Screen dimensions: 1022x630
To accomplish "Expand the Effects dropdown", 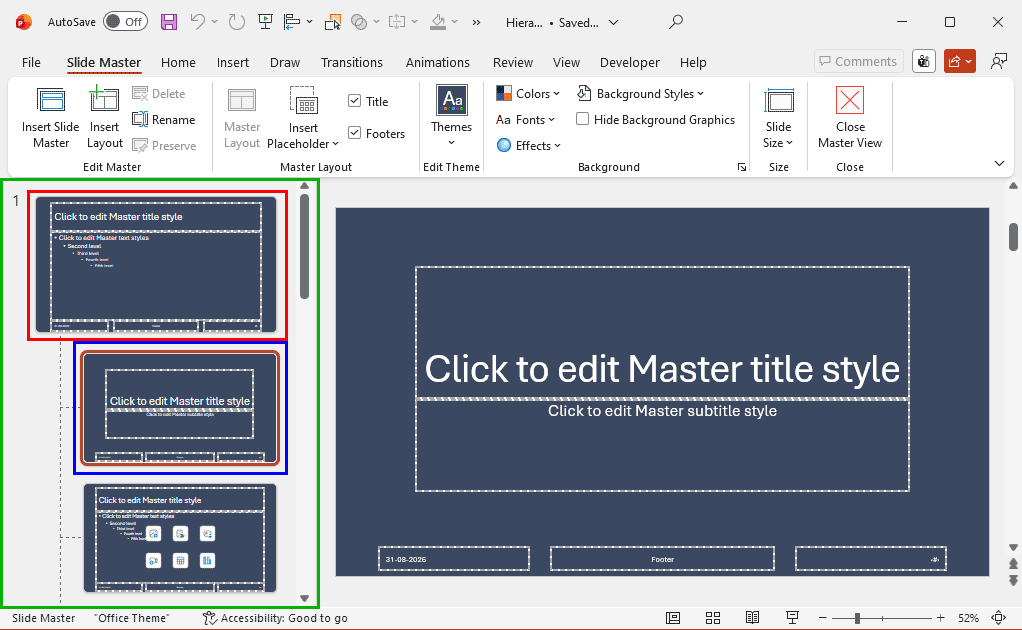I will click(529, 145).
